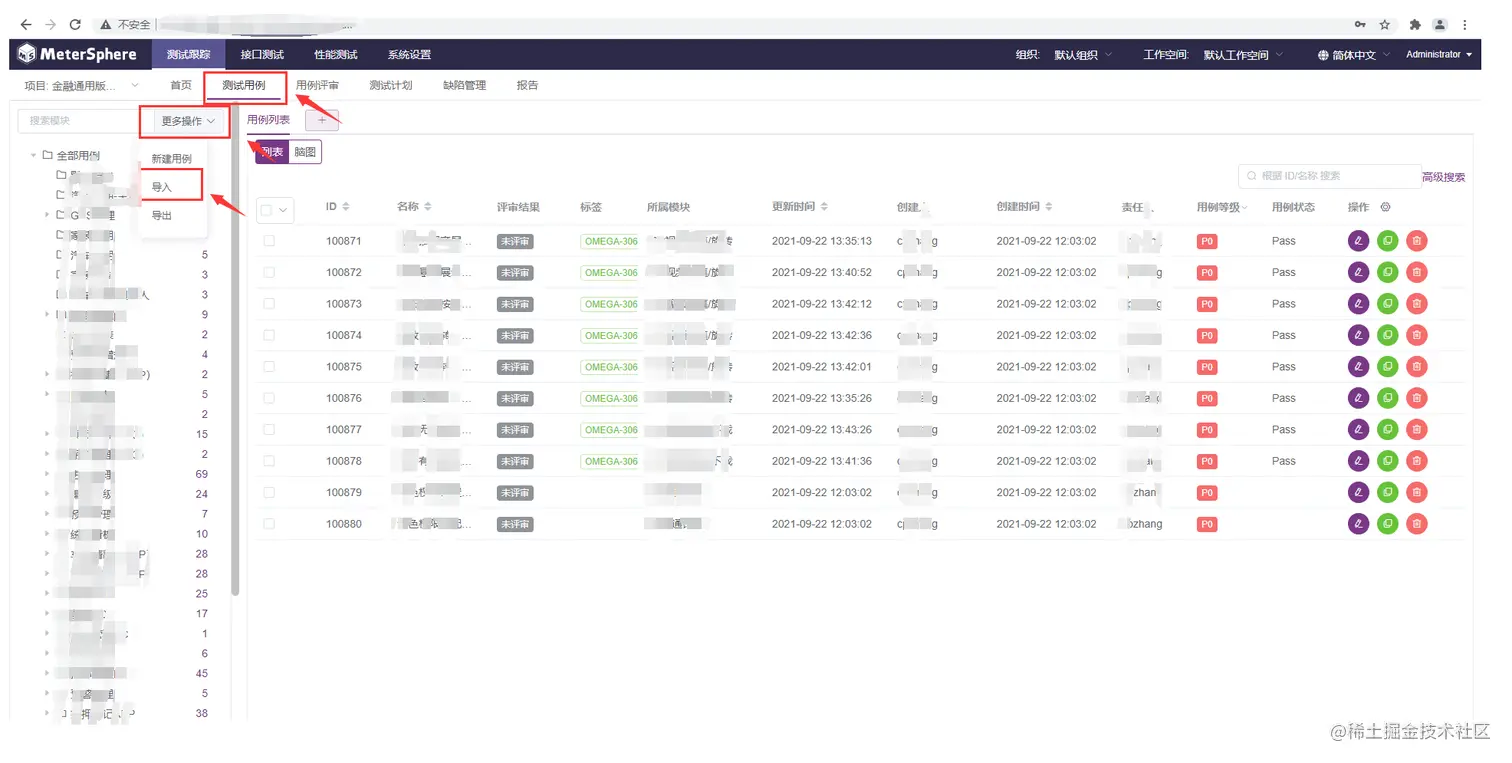
Task: Click 高级搜索 link
Action: click(x=1444, y=177)
